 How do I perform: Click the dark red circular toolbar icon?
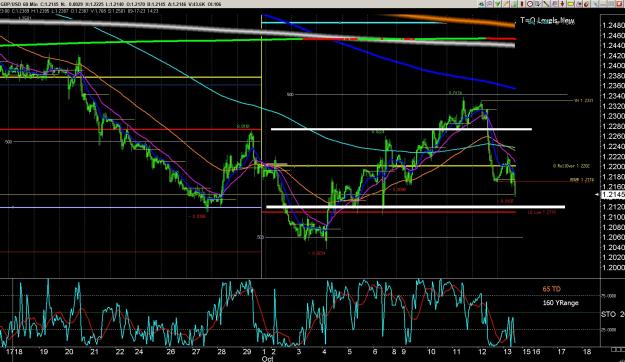click(x=586, y=4)
